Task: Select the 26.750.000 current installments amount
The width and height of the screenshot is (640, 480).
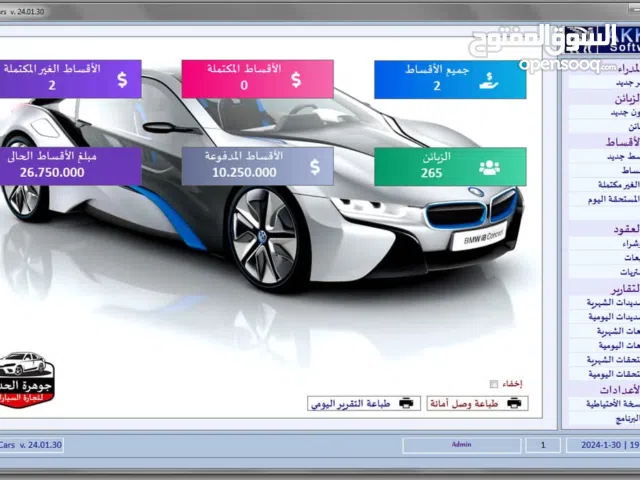Action: [x=52, y=172]
